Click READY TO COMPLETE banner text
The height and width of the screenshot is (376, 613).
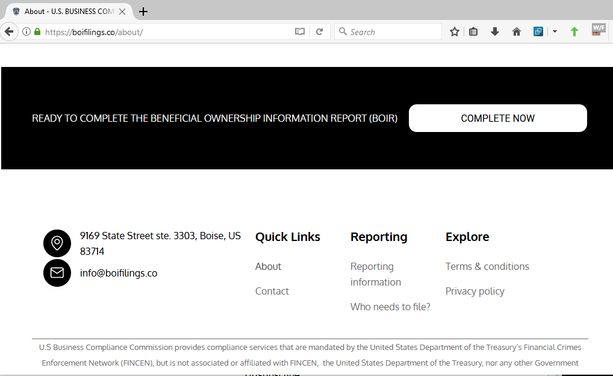point(215,118)
